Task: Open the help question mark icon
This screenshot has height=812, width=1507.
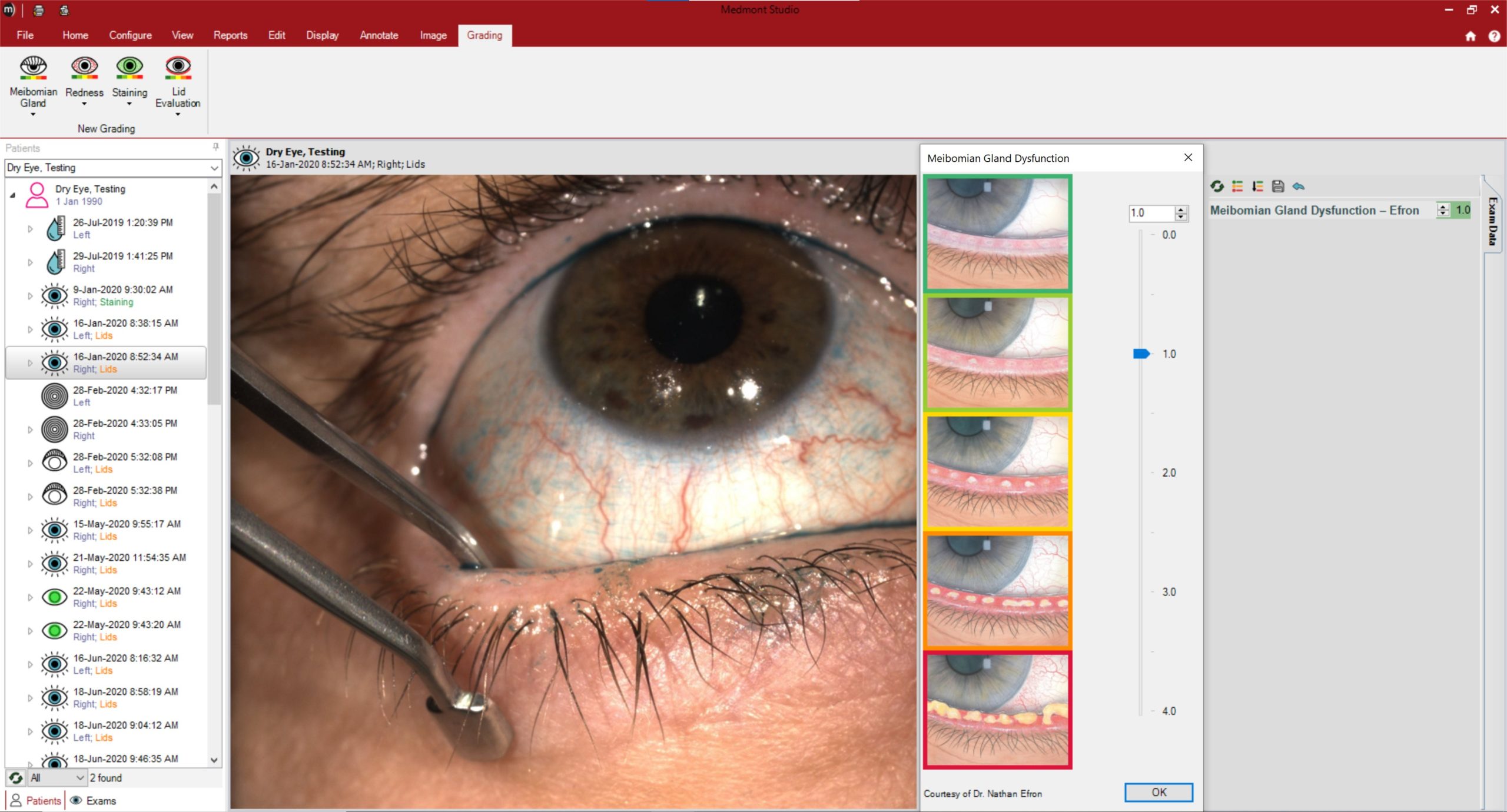Action: point(1494,36)
